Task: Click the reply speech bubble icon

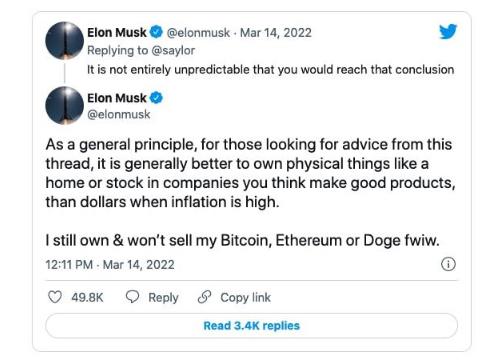Action: pos(132,296)
